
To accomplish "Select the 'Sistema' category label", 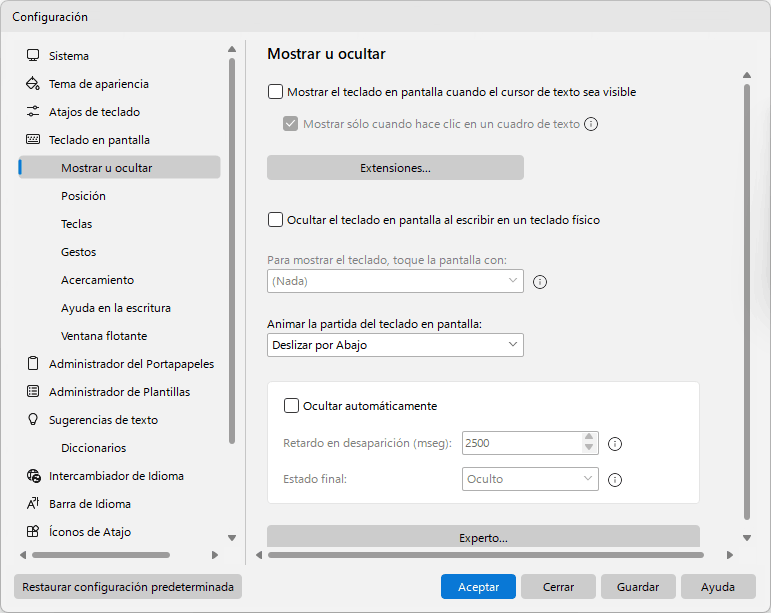I will (x=69, y=56).
